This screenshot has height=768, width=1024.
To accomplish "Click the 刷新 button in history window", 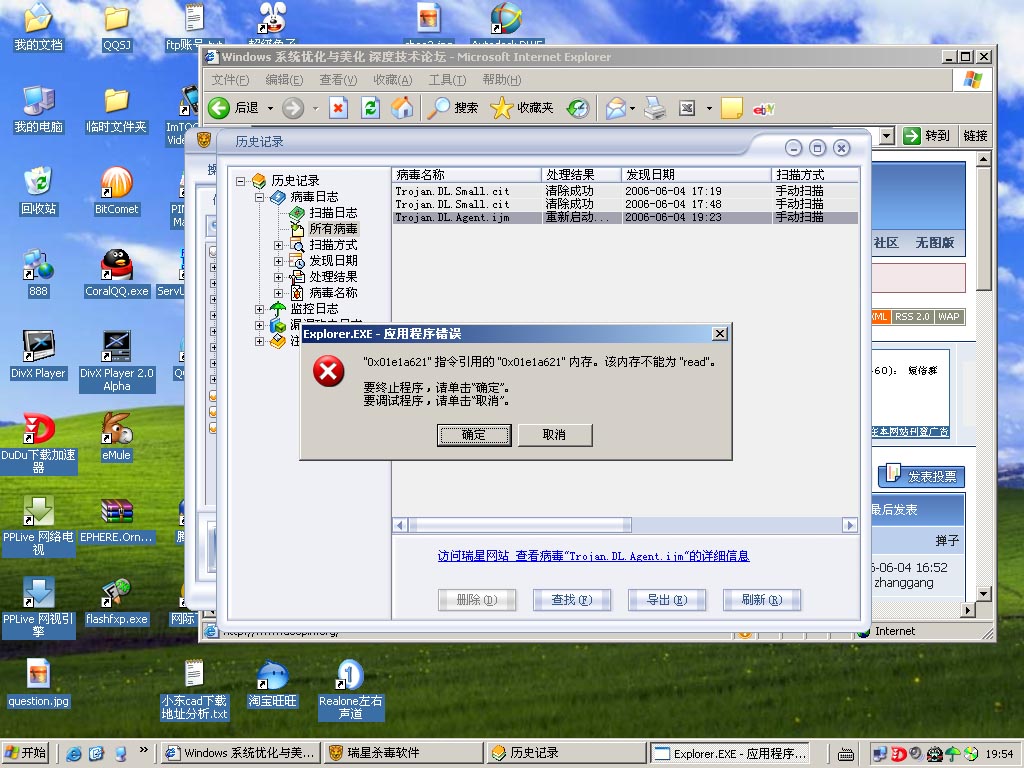I will click(x=761, y=600).
